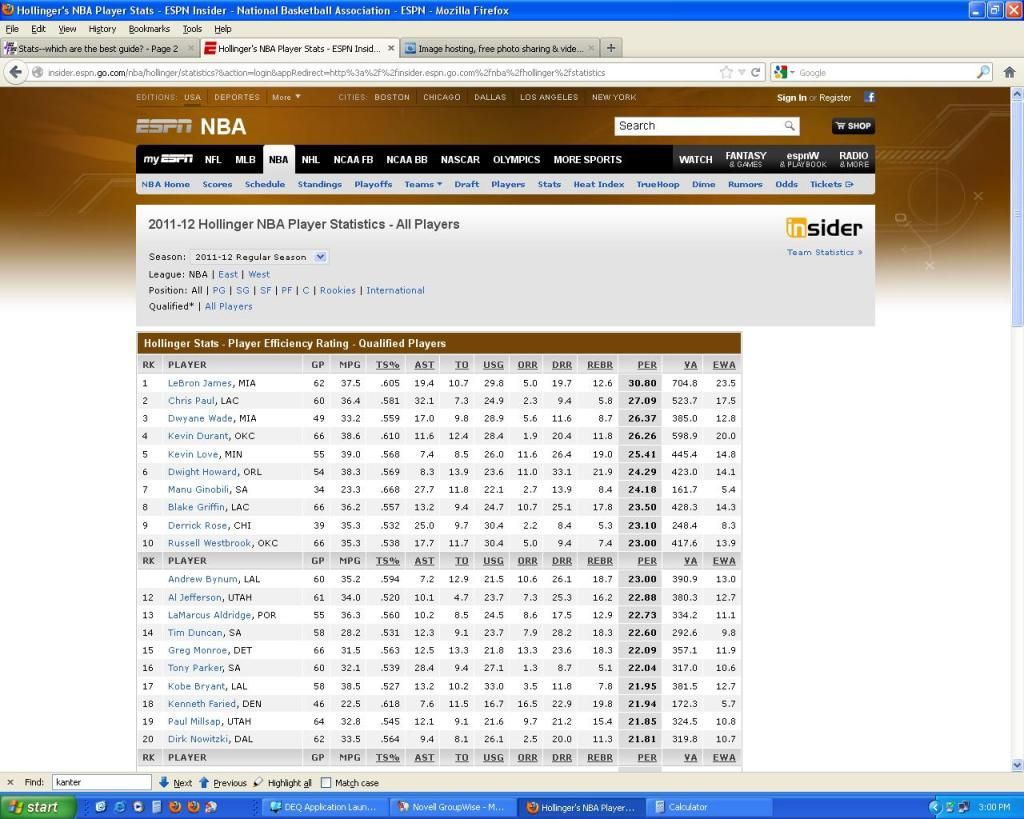Reload the page using the refresh icon
The height and width of the screenshot is (819, 1024).
tap(756, 72)
